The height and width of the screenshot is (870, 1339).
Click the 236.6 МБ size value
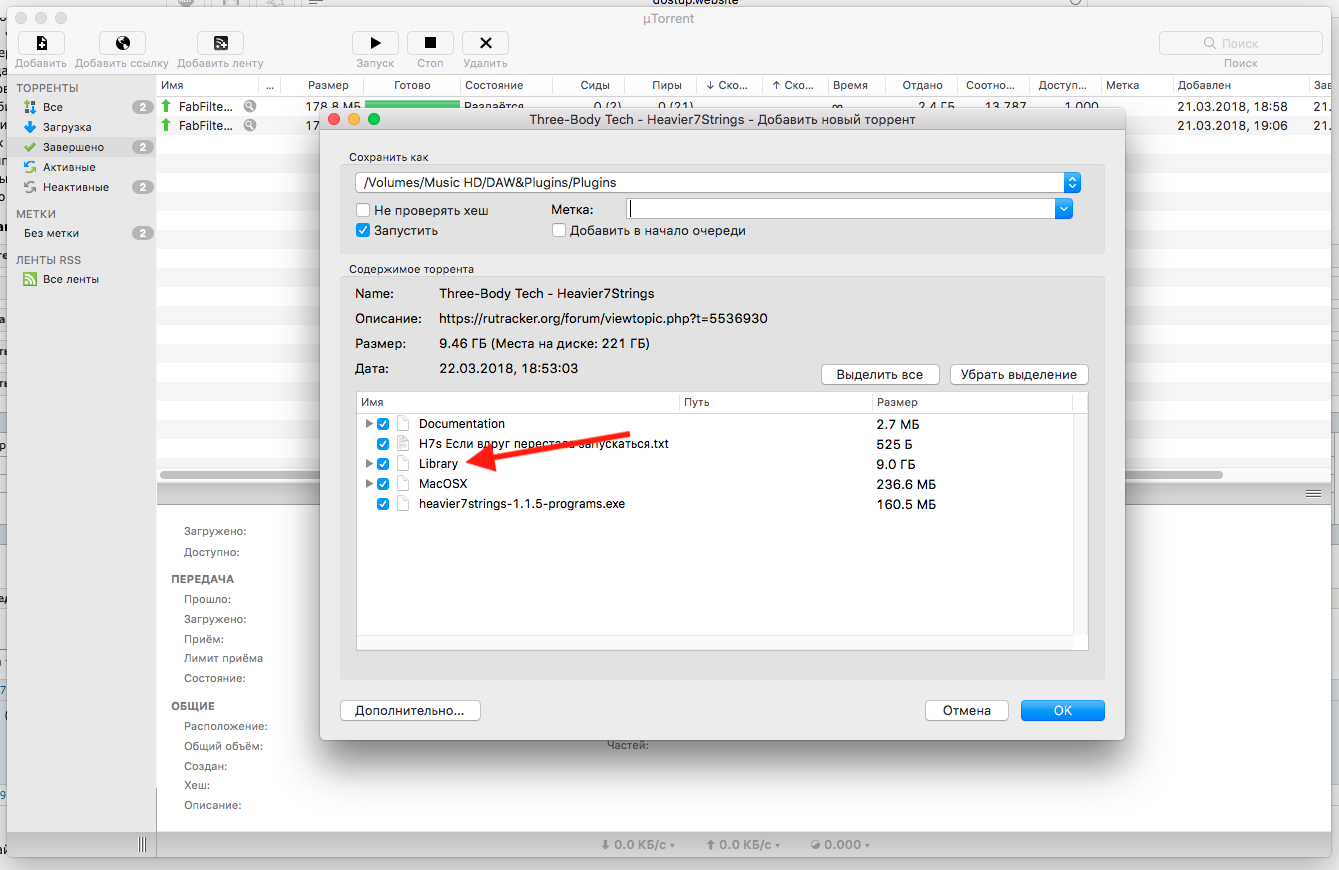click(x=906, y=484)
